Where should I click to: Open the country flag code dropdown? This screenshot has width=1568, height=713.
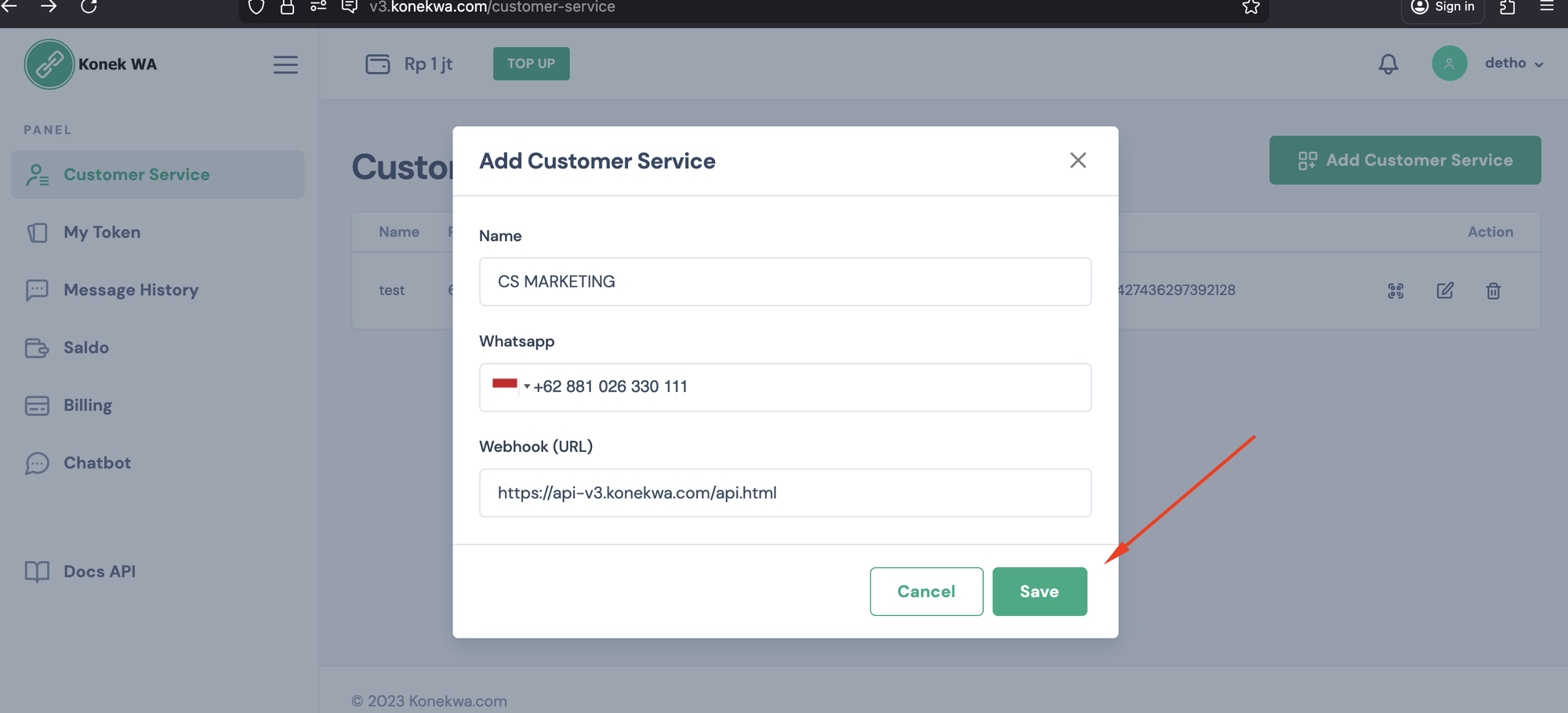tap(510, 386)
